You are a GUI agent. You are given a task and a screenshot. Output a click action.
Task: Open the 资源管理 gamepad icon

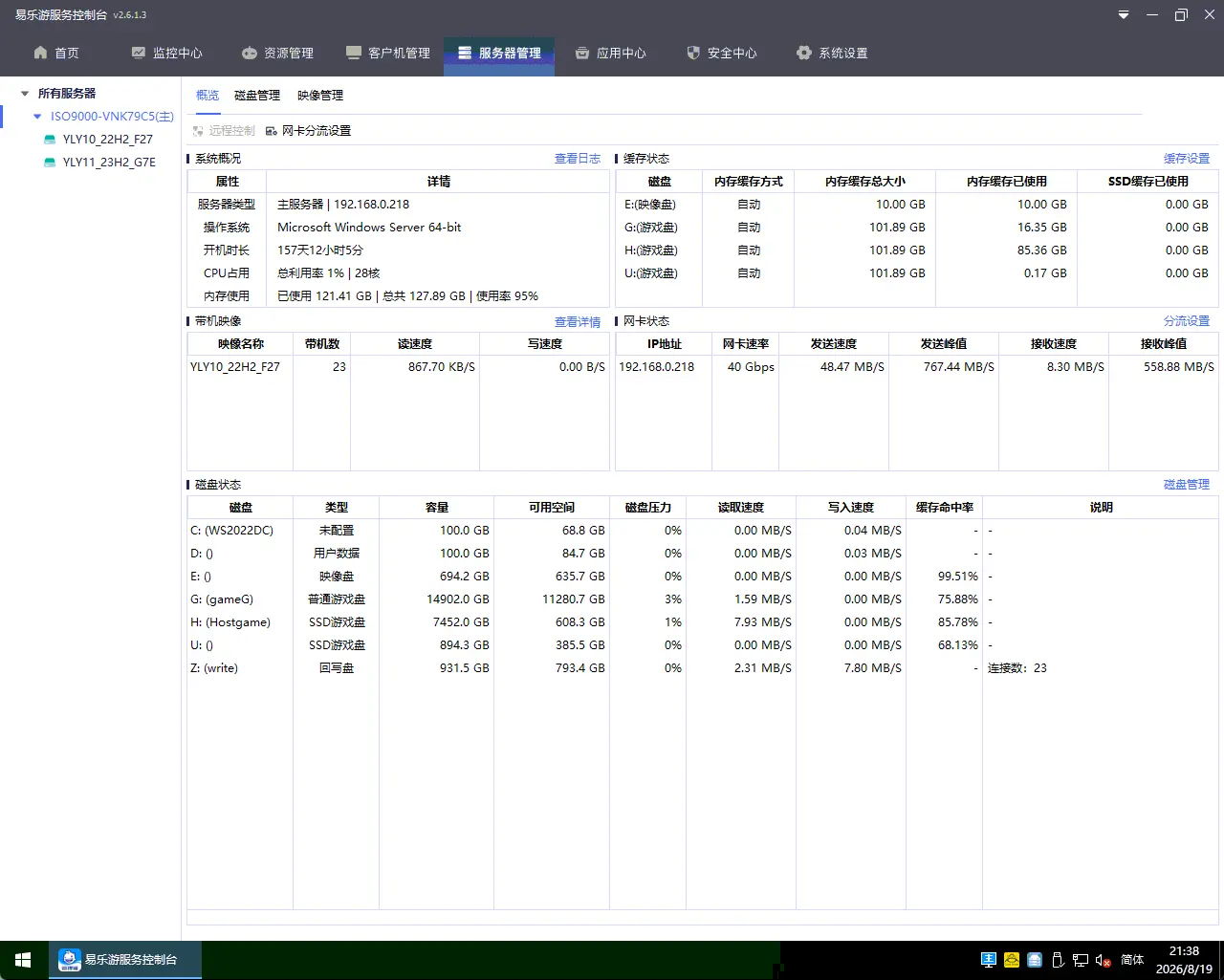[x=250, y=53]
